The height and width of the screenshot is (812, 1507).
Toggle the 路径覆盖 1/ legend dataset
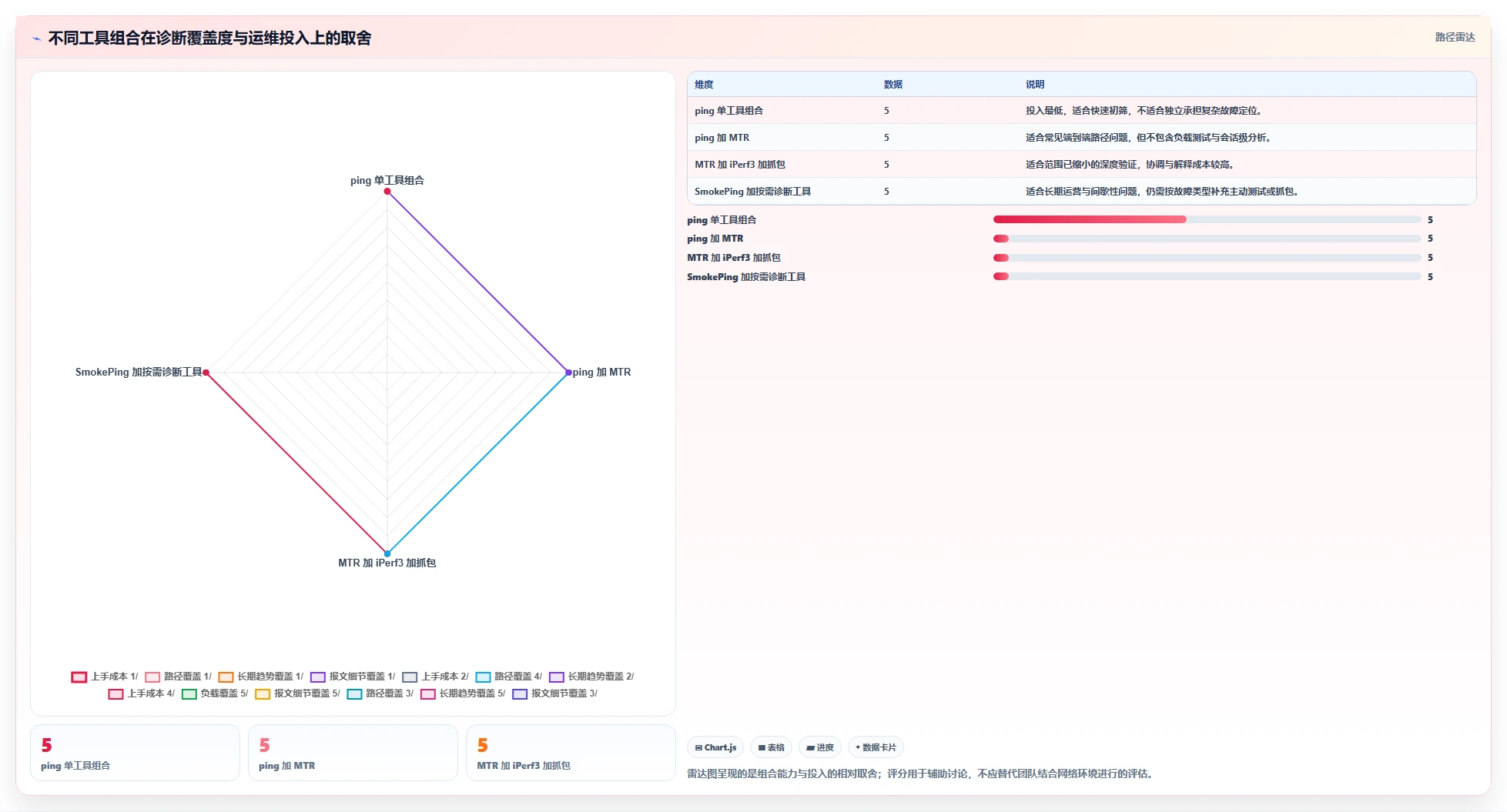(178, 677)
